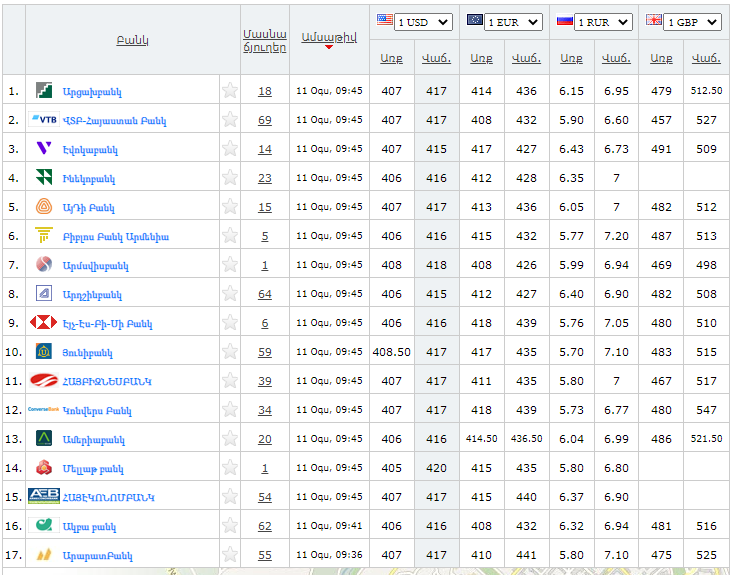Screen dimensions: 733x575
Task: Click the Converse Bank logo
Action: [44, 410]
